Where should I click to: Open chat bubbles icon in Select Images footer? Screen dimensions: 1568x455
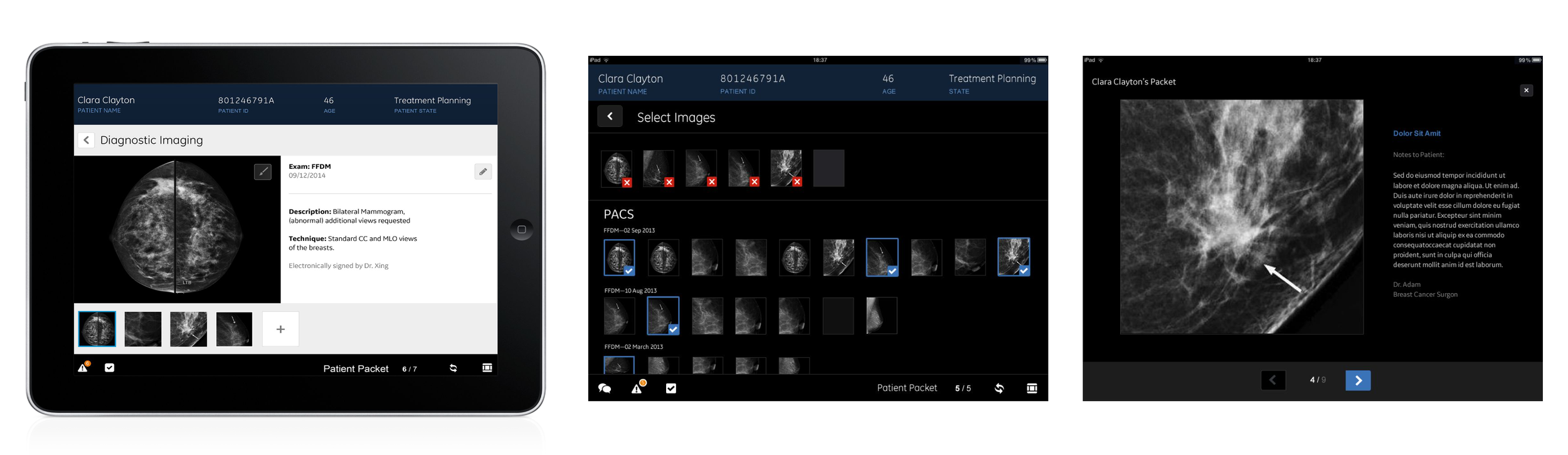(x=605, y=388)
